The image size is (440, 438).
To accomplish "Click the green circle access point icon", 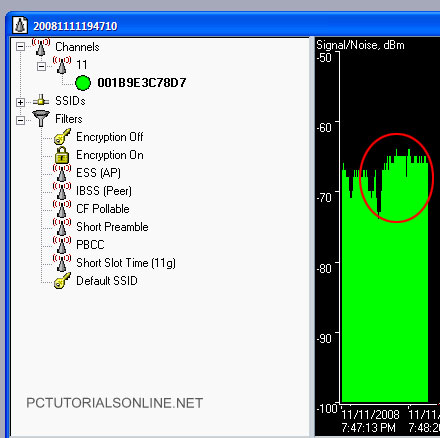I will click(x=83, y=83).
